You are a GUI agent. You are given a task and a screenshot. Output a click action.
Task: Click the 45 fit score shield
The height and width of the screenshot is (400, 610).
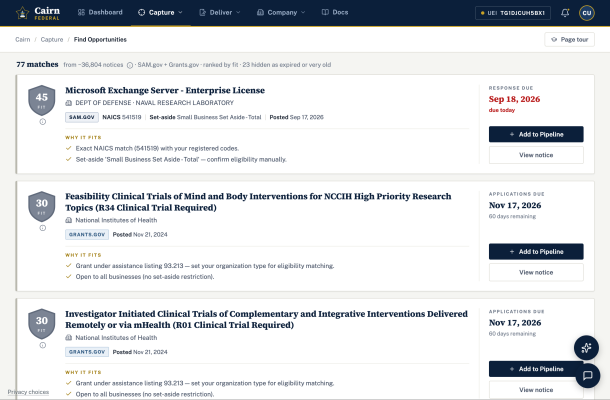[42, 100]
